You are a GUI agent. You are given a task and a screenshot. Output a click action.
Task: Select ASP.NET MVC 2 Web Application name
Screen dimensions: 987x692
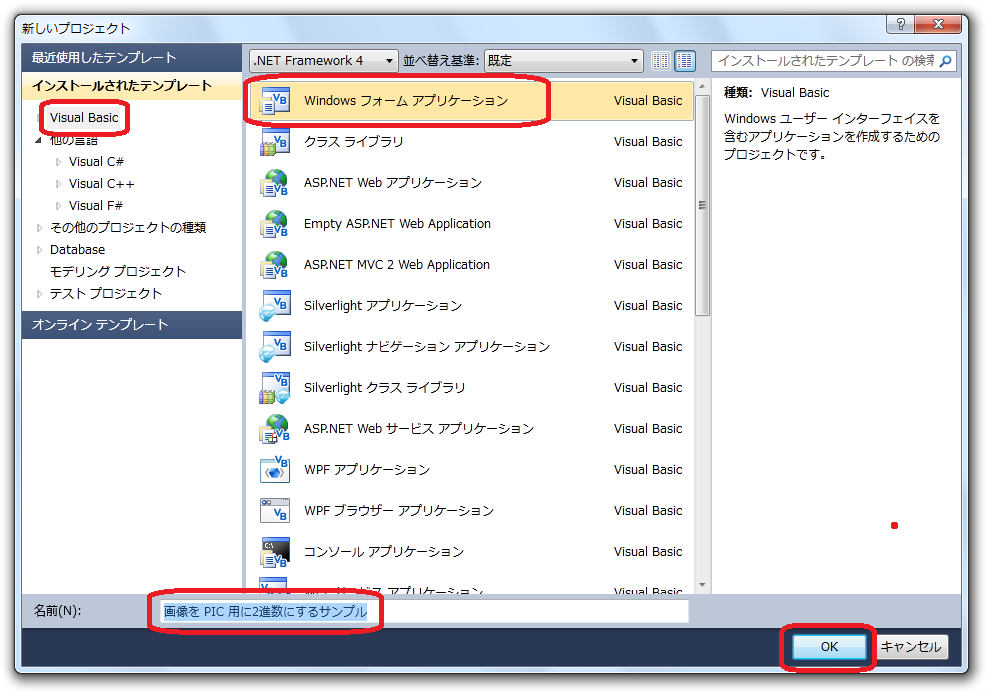point(397,264)
